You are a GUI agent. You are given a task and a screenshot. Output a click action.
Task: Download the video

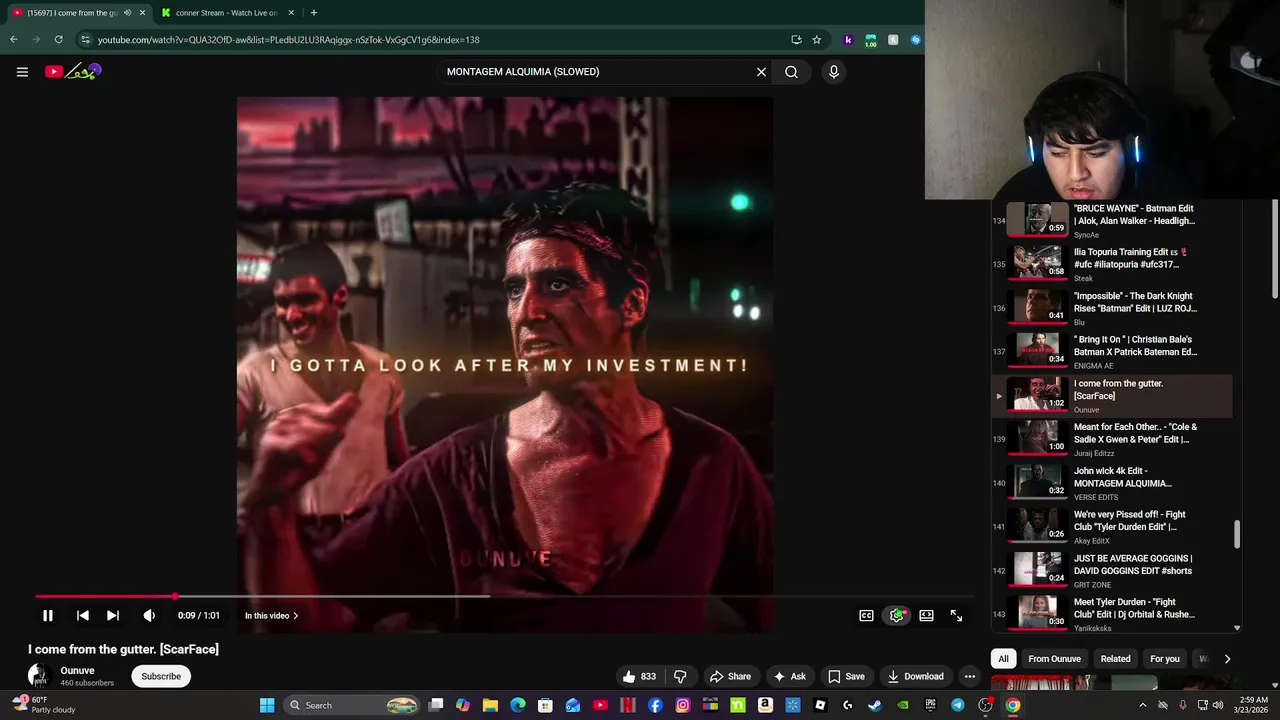click(915, 677)
